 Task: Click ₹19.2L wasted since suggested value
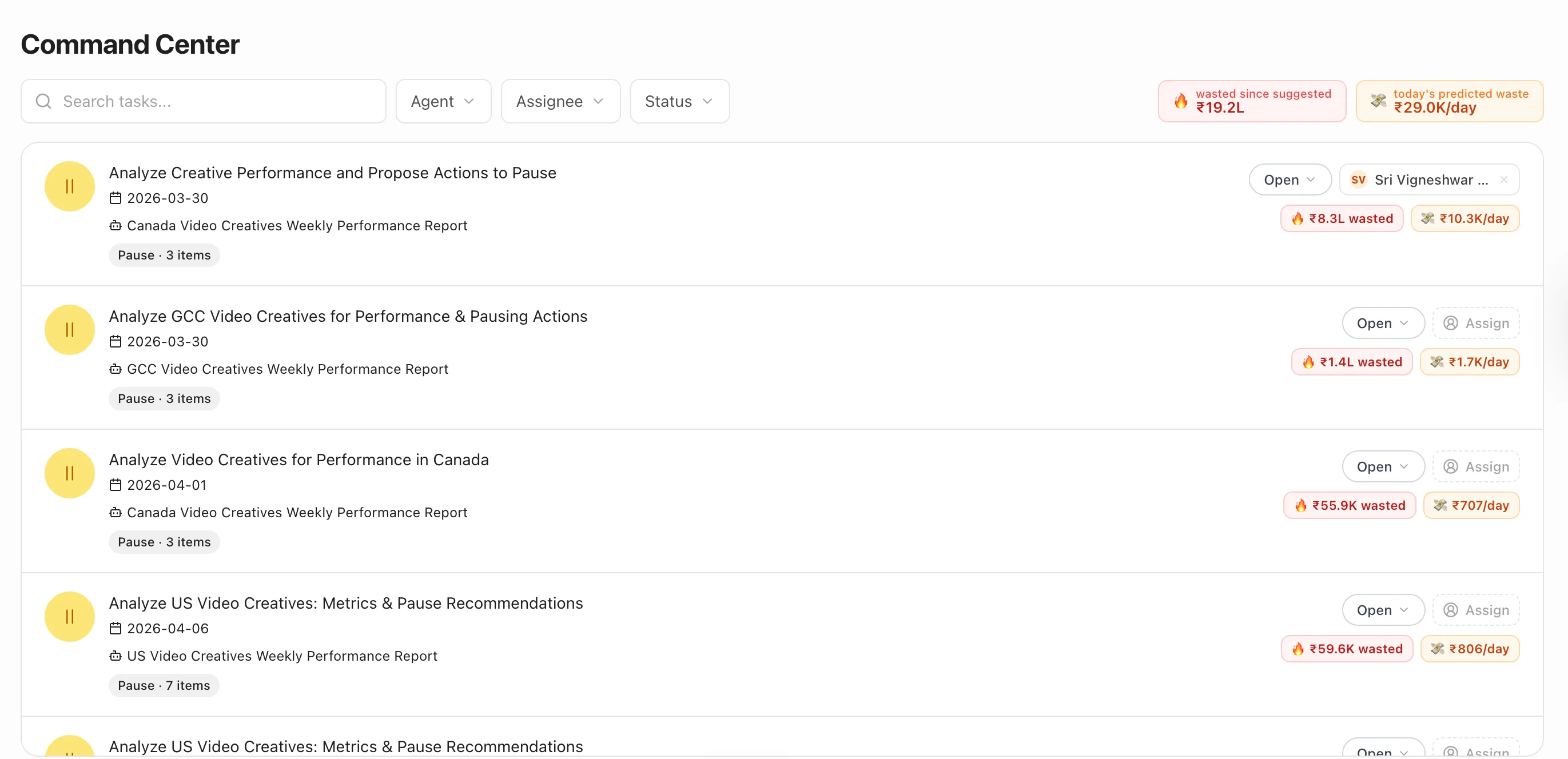pyautogui.click(x=1220, y=108)
